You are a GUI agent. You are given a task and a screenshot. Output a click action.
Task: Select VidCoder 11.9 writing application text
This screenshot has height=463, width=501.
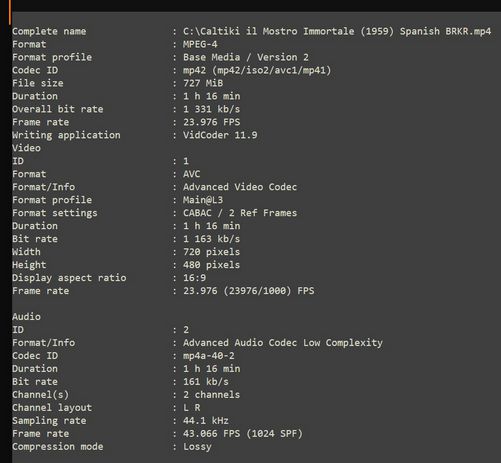click(220, 135)
